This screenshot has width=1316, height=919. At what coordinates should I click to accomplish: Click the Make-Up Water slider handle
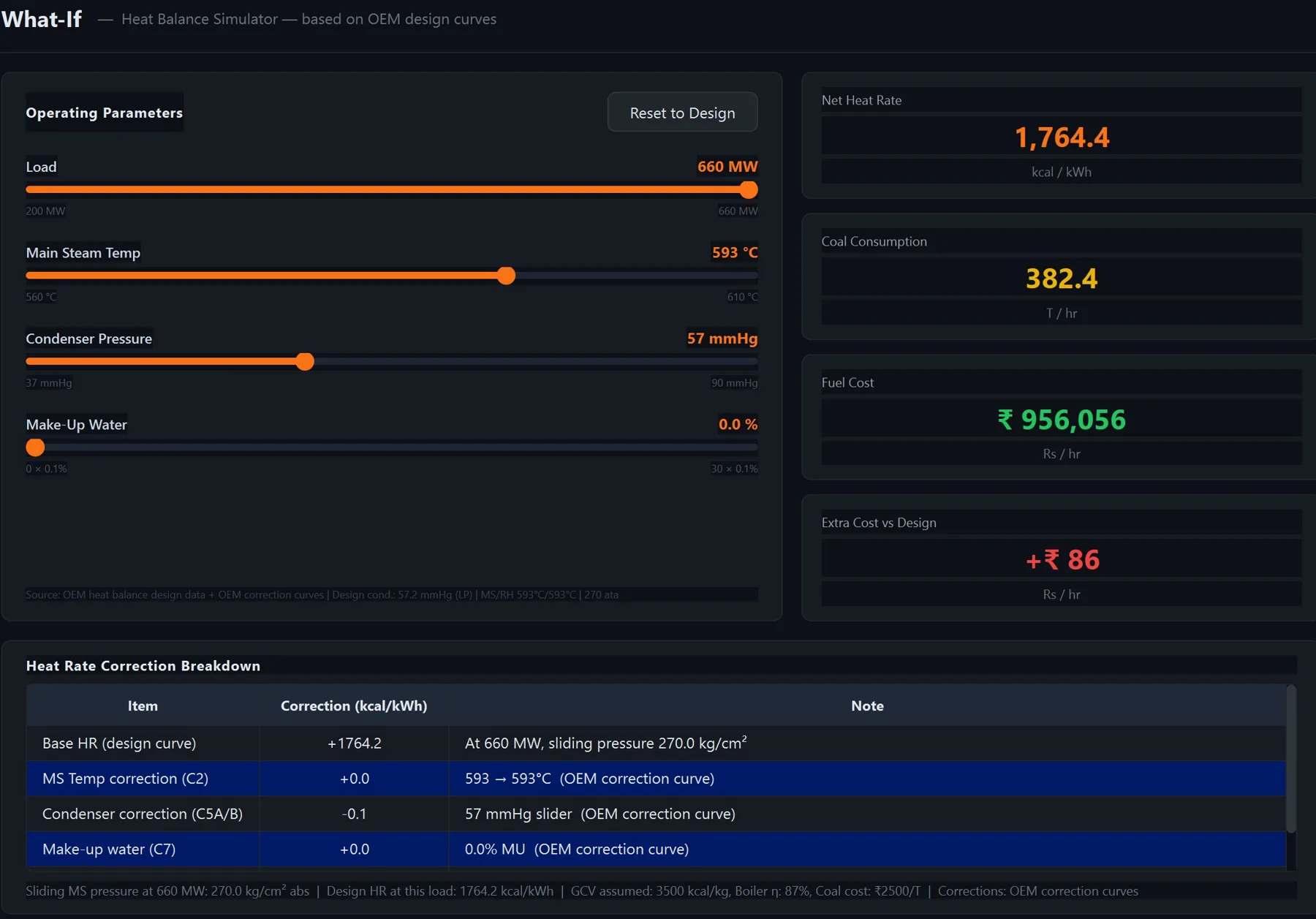coord(35,447)
